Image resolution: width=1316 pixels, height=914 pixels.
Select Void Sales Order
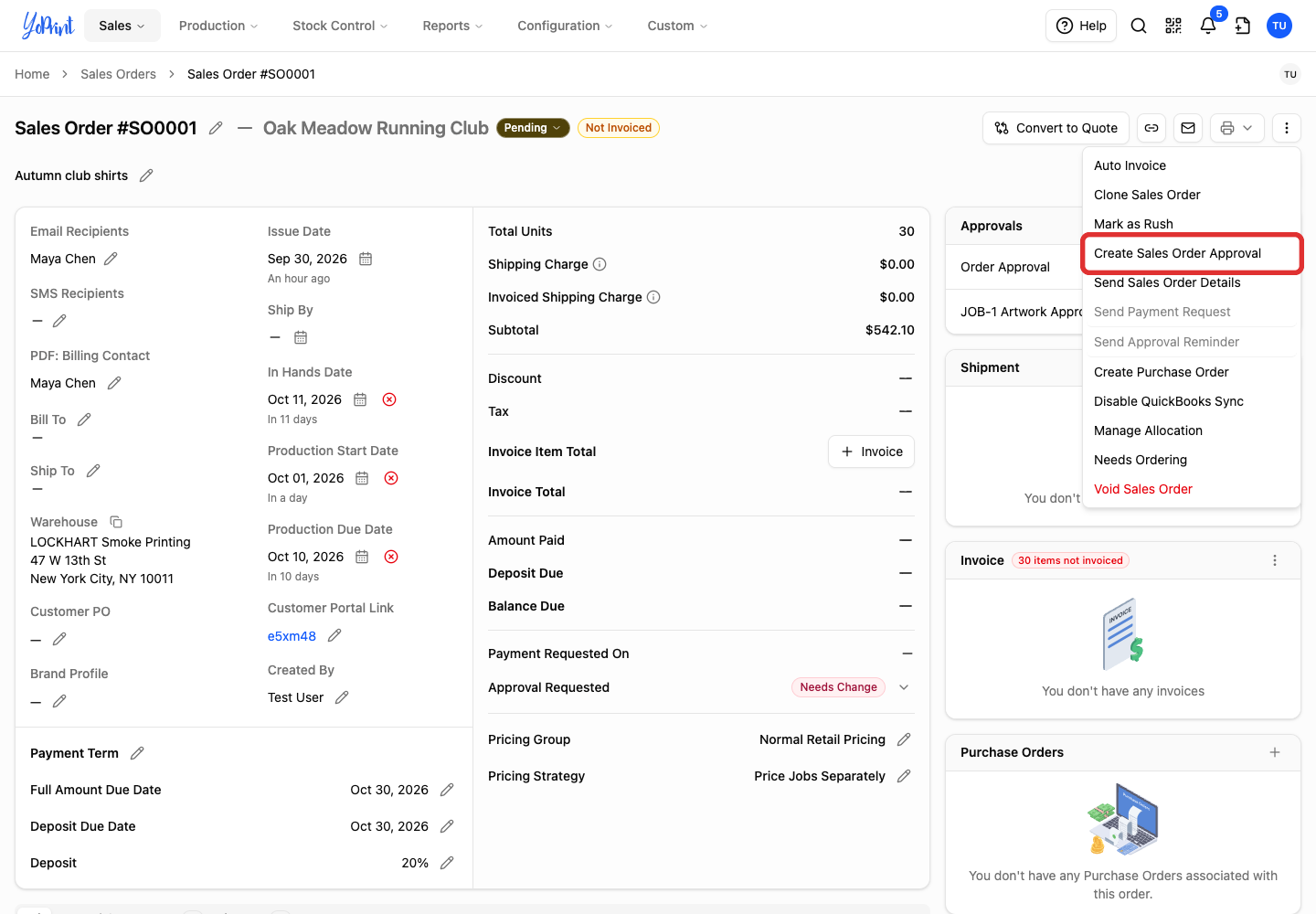pos(1192,489)
